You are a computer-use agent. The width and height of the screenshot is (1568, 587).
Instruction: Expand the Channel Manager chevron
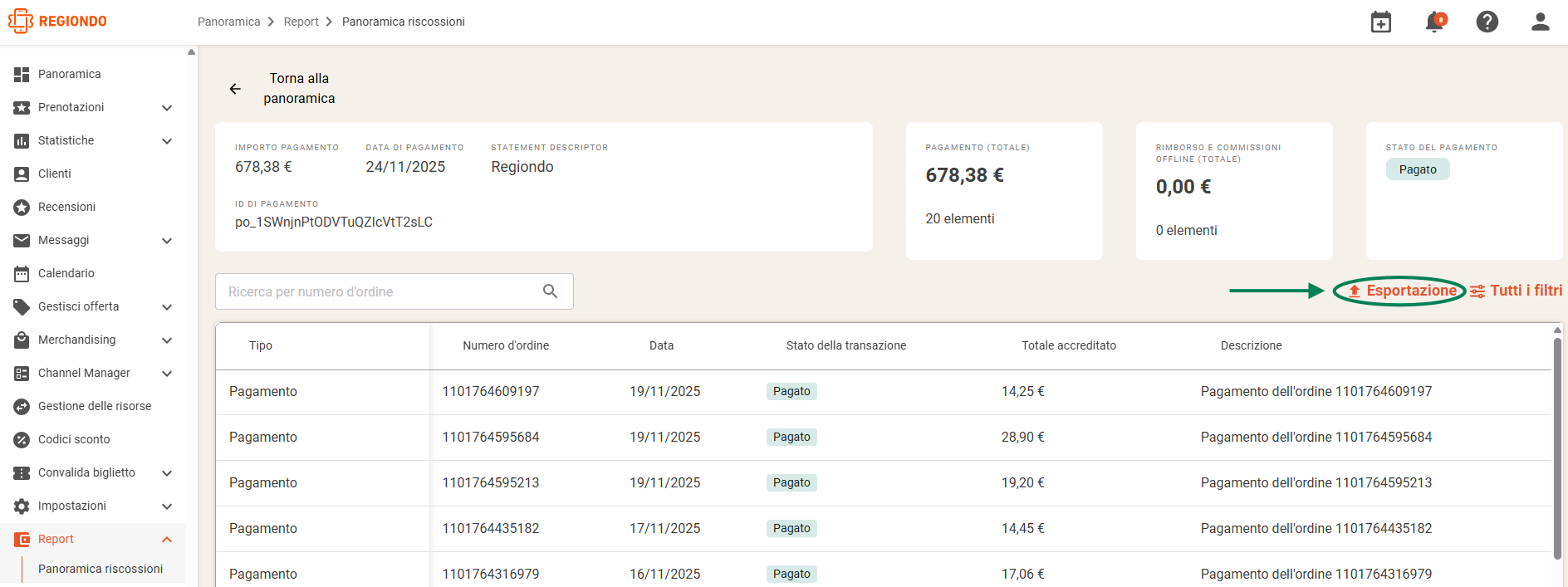167,374
